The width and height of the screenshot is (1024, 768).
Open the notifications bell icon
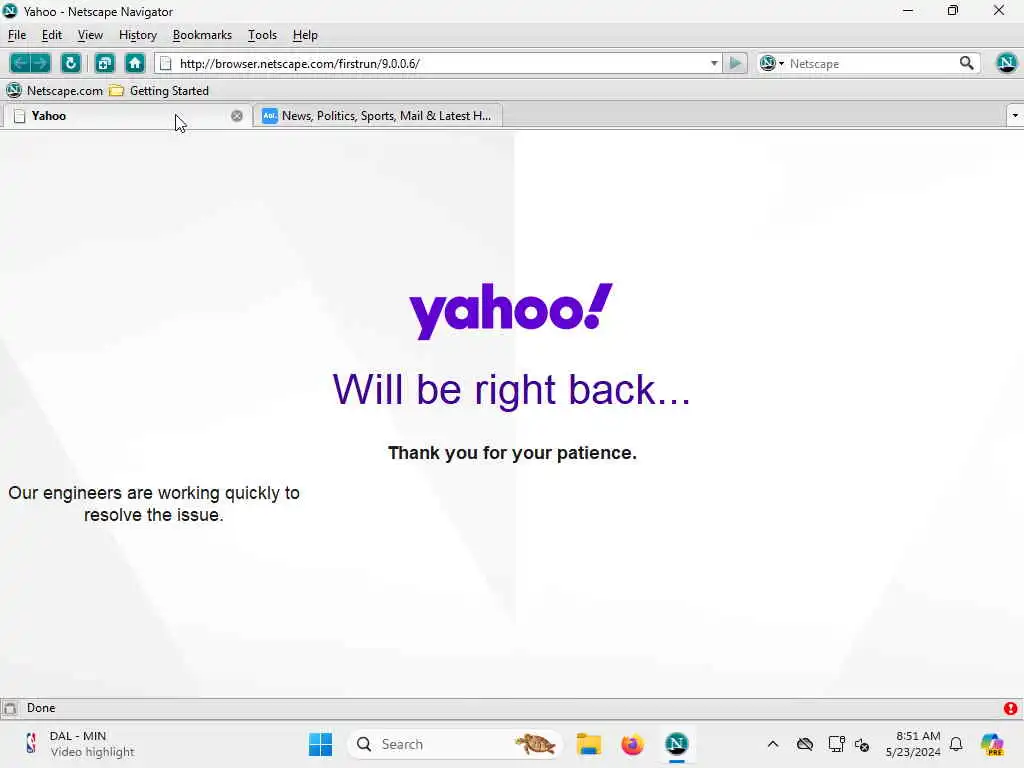(956, 744)
